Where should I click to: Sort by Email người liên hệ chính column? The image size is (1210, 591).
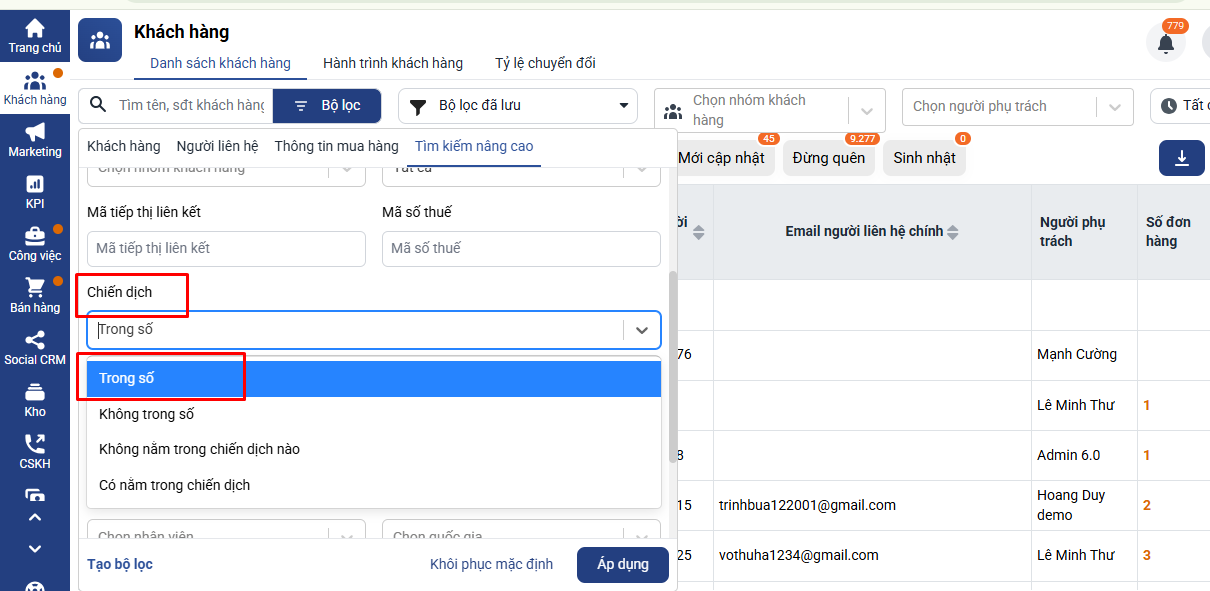pos(952,232)
